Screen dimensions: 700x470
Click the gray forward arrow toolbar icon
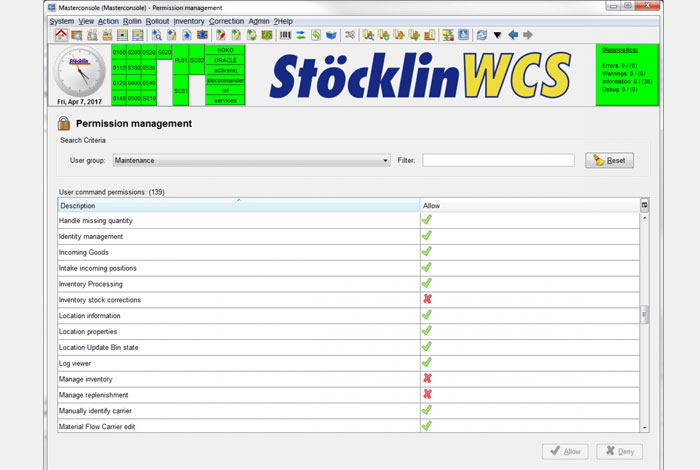pos(528,35)
